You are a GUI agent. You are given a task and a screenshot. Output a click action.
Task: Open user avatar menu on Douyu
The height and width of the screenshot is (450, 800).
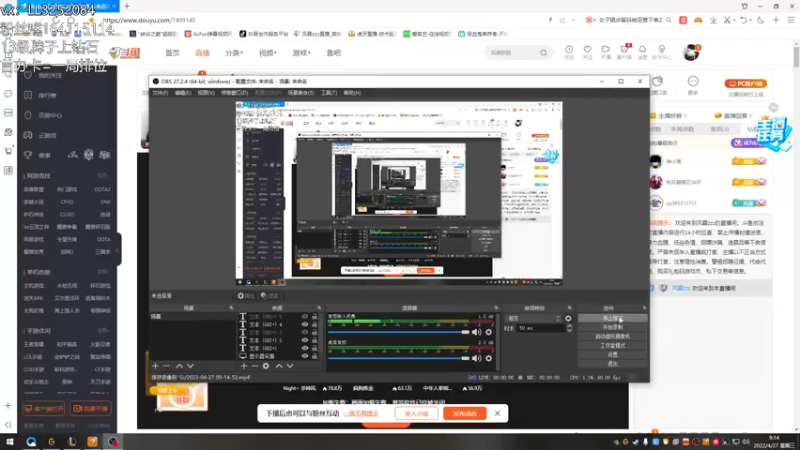tap(691, 52)
